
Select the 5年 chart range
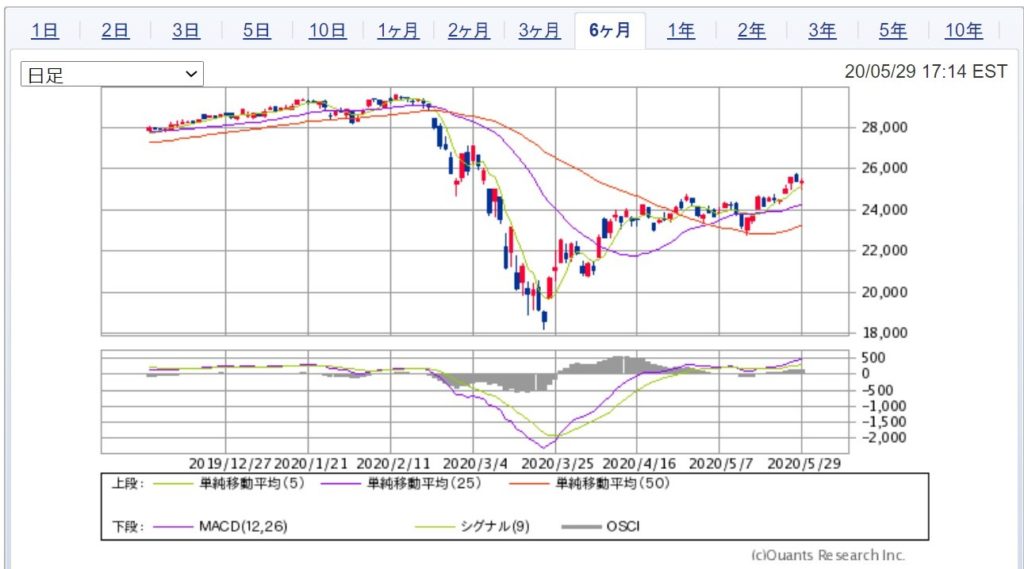[x=893, y=31]
